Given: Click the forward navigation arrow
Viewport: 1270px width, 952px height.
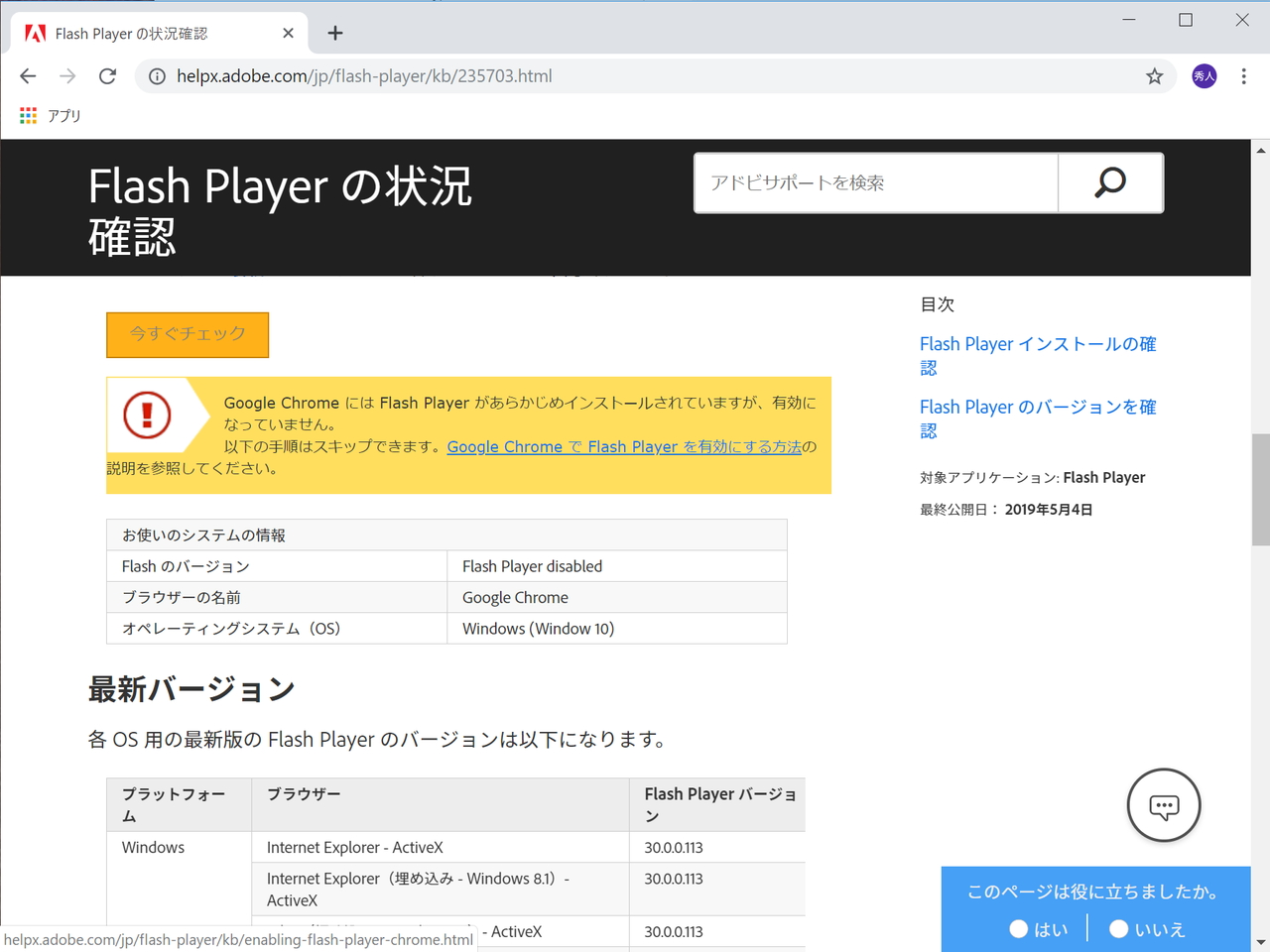Looking at the screenshot, I should tap(66, 75).
